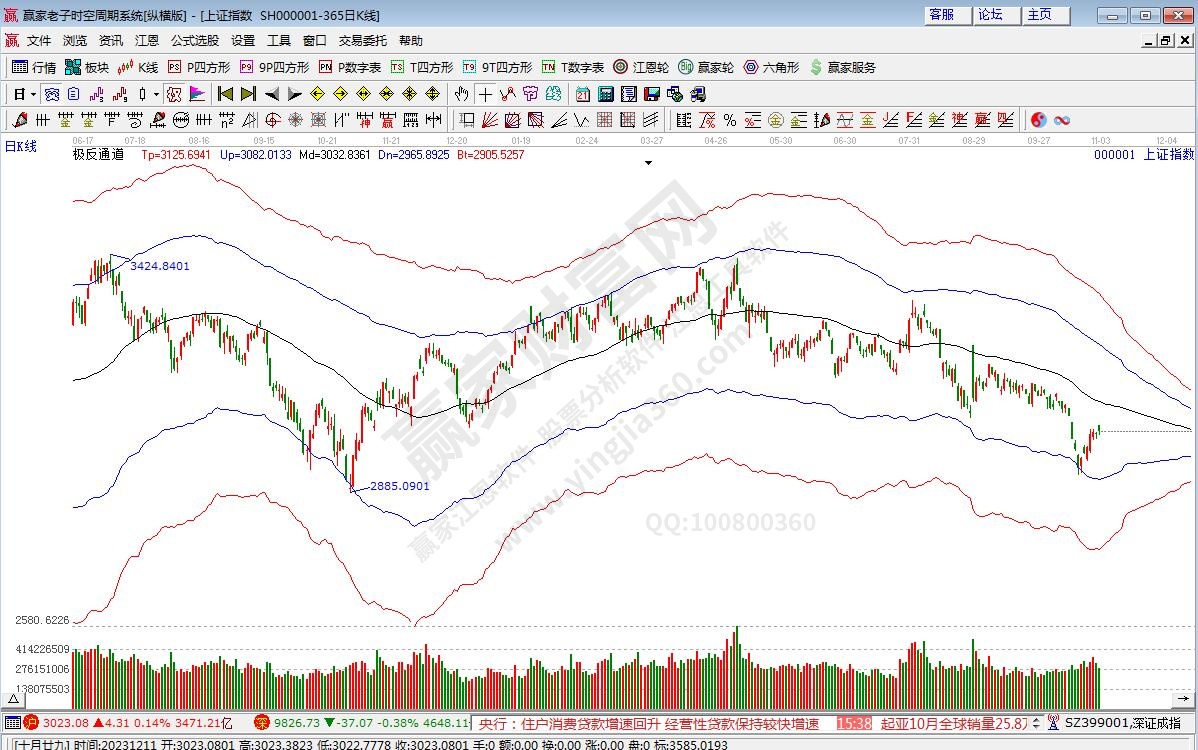Click the yin-yang Taiji icon
The image size is (1198, 750).
(1039, 120)
